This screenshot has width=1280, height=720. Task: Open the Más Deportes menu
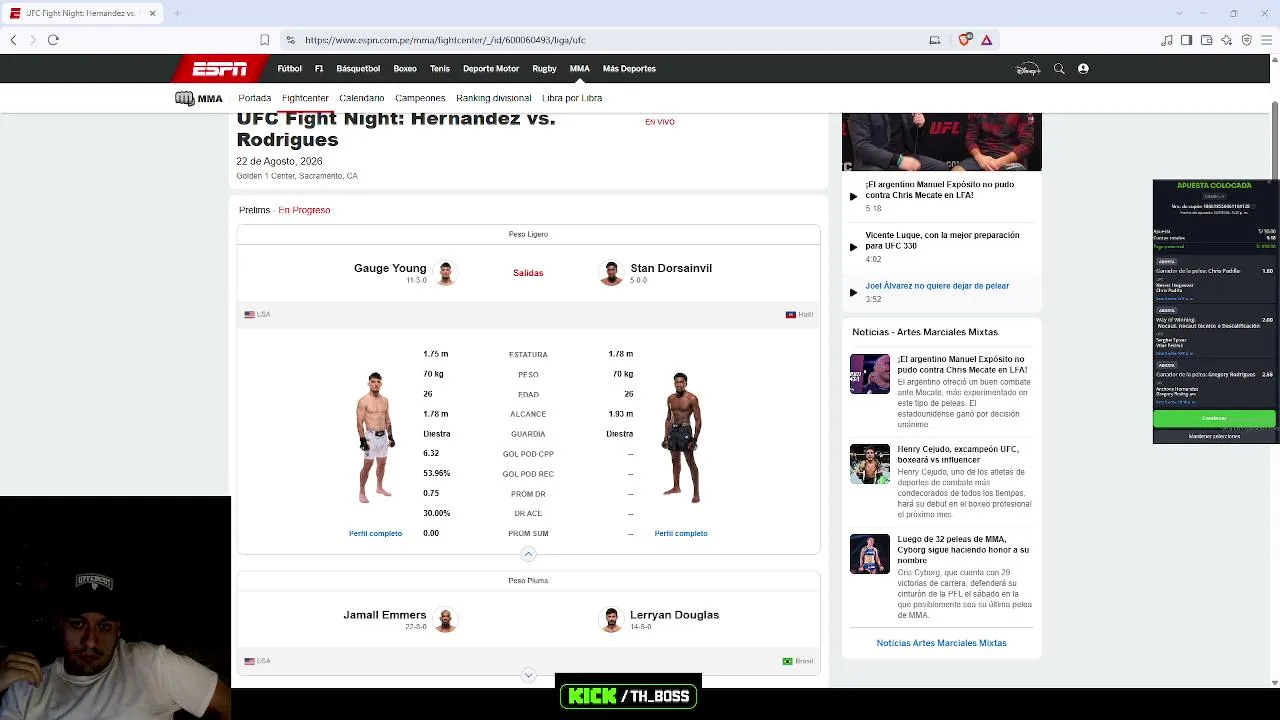pos(629,69)
